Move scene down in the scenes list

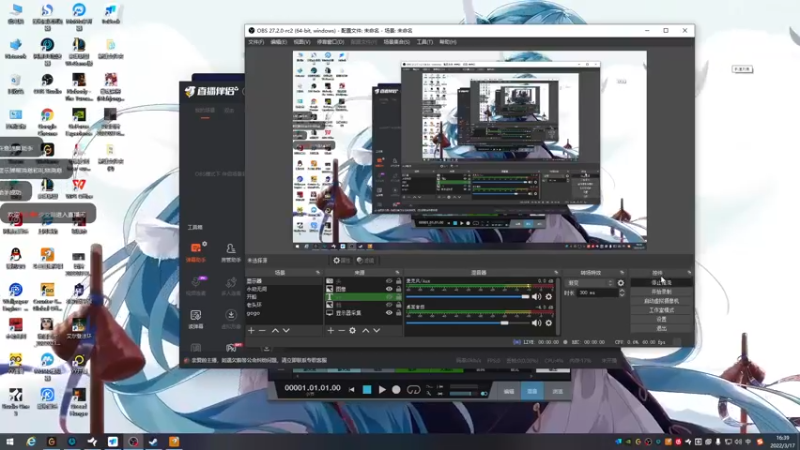(x=286, y=331)
